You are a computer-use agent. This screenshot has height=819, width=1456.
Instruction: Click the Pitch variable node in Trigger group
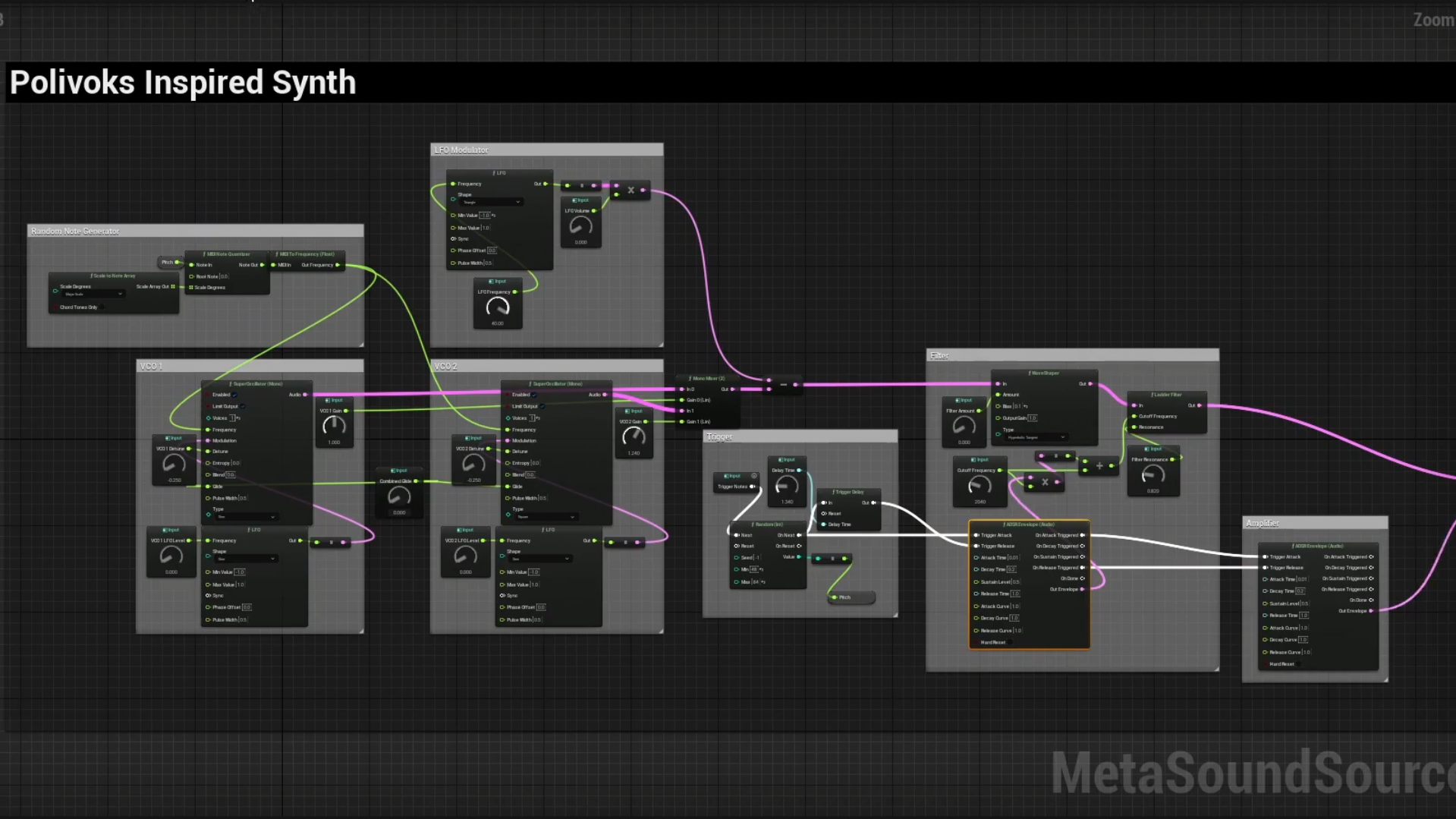pos(851,597)
